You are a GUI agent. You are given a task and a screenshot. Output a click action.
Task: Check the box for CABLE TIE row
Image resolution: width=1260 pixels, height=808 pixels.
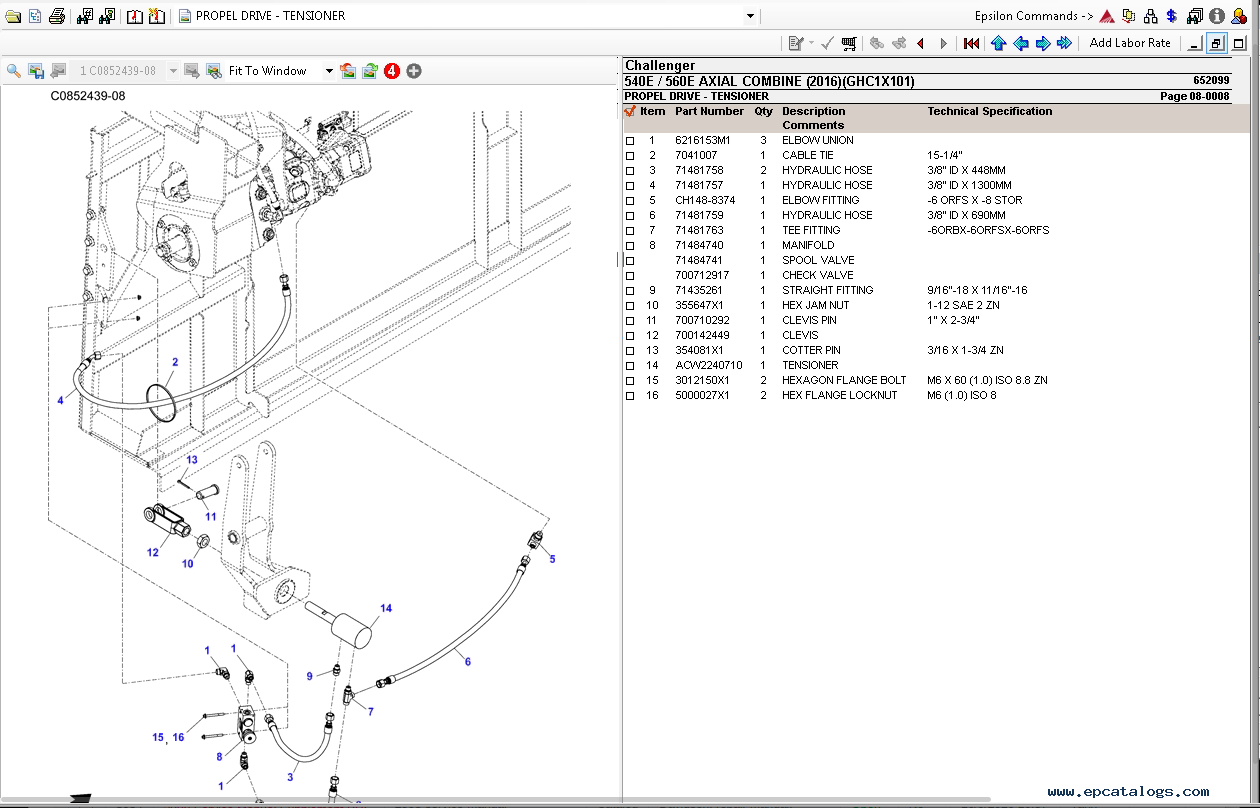(630, 156)
